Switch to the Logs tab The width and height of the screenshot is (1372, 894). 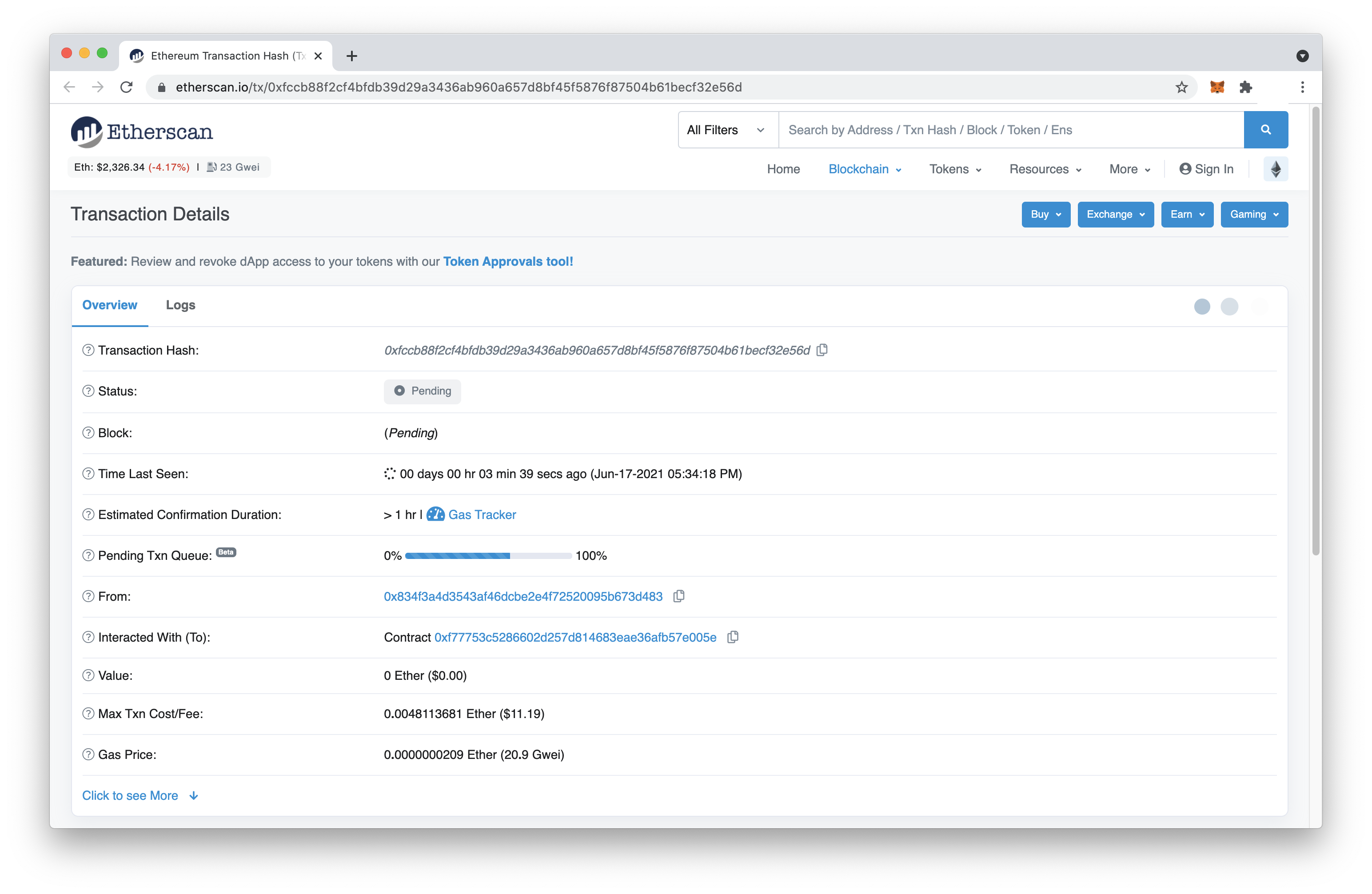[181, 305]
